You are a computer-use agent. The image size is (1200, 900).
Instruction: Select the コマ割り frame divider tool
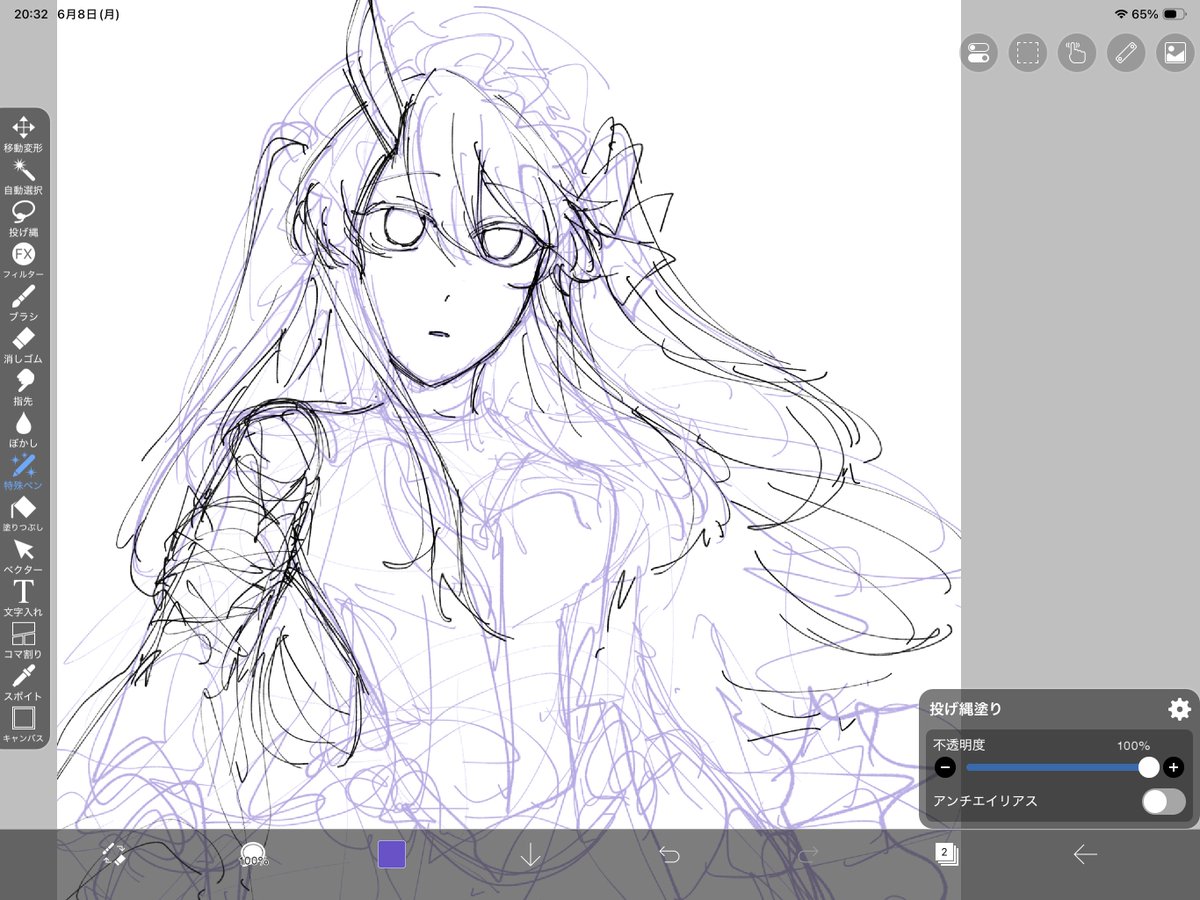pos(24,639)
